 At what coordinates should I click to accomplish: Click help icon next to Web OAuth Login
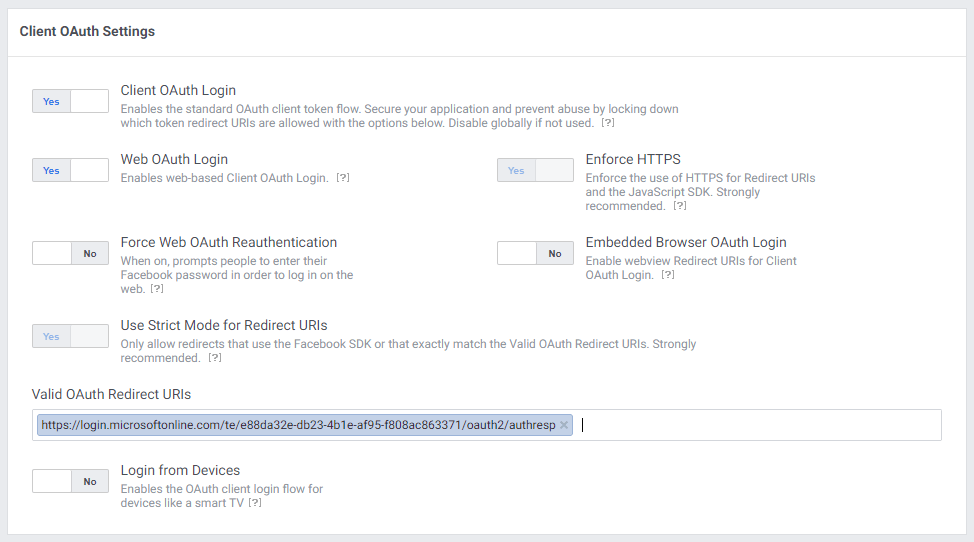pos(343,178)
